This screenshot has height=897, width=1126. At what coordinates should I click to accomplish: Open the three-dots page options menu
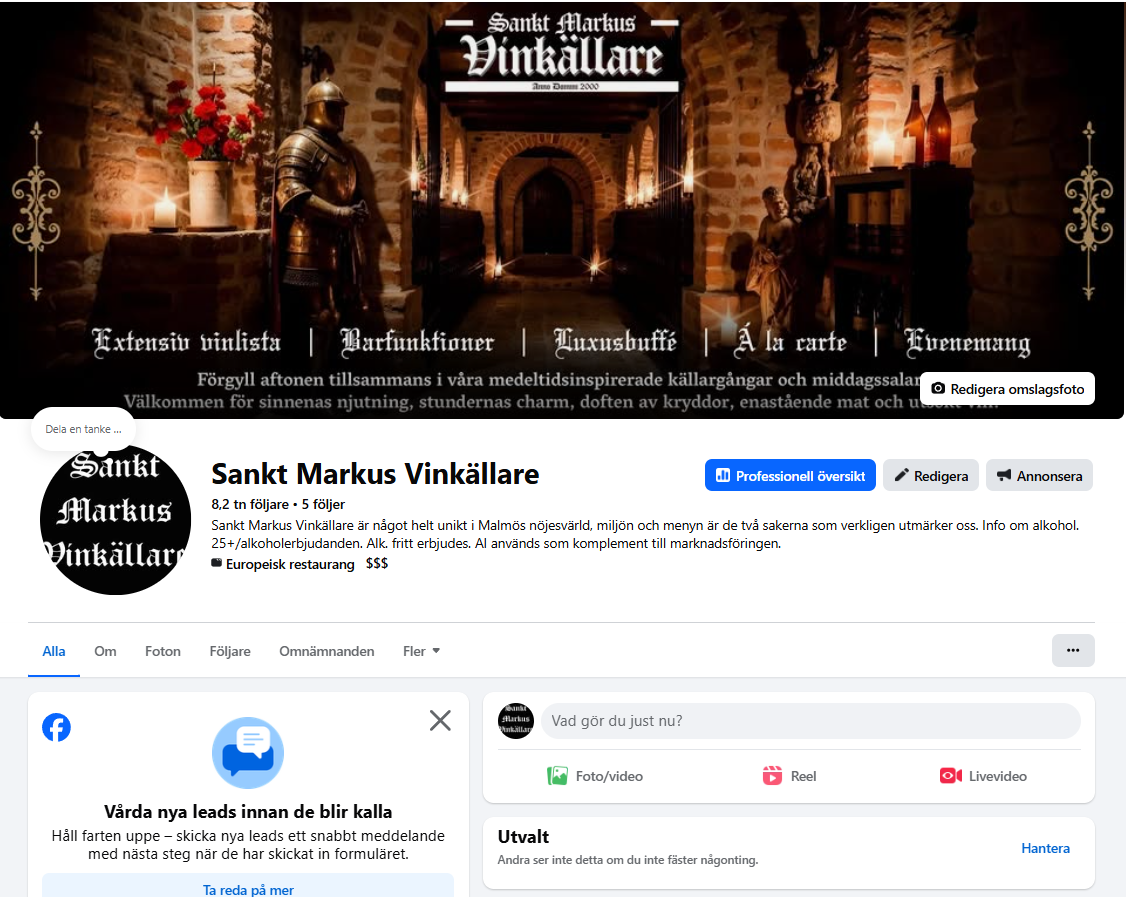coord(1073,650)
